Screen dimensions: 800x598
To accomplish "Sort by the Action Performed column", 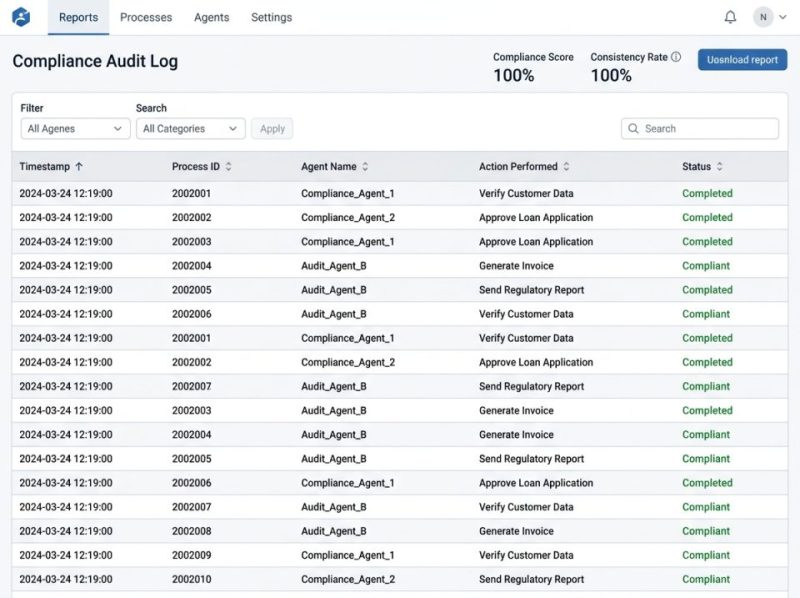I will (x=566, y=166).
